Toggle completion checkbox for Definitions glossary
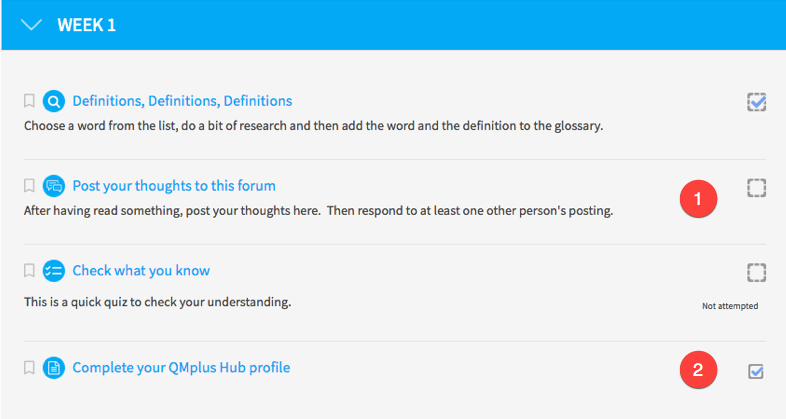 pyautogui.click(x=756, y=102)
